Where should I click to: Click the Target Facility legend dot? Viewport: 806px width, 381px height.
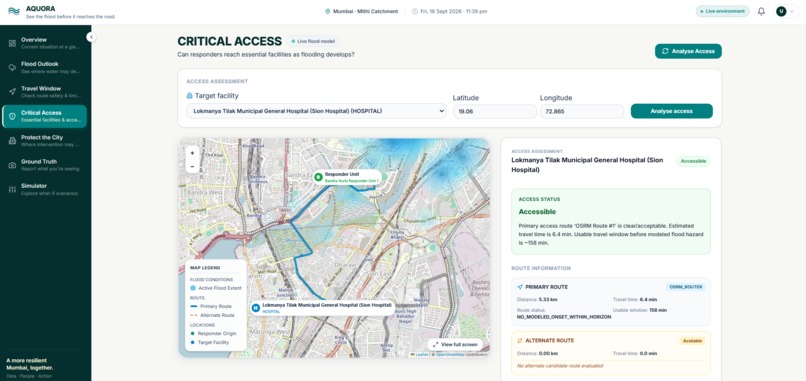click(x=192, y=342)
